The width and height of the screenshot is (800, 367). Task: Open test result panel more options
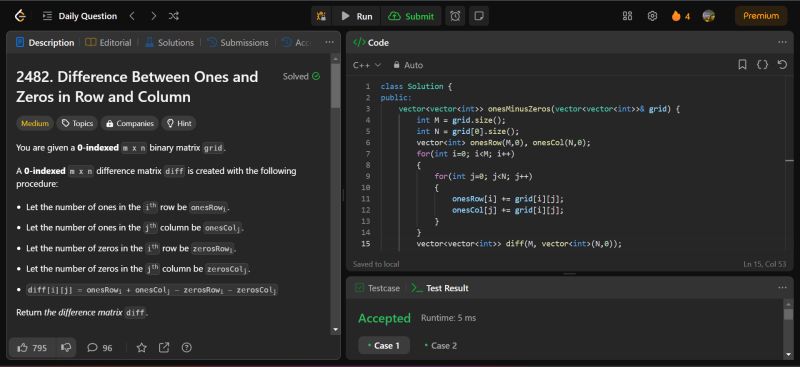(782, 288)
